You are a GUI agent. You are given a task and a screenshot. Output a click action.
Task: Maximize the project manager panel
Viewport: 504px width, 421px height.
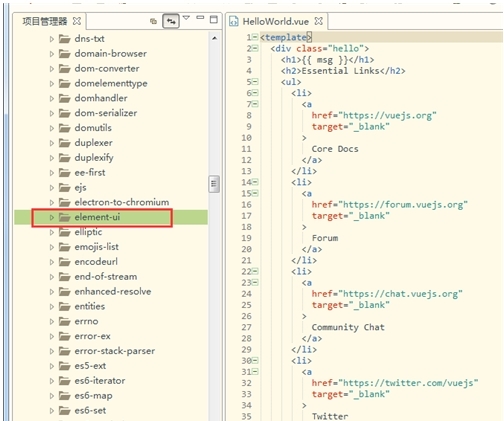point(214,19)
